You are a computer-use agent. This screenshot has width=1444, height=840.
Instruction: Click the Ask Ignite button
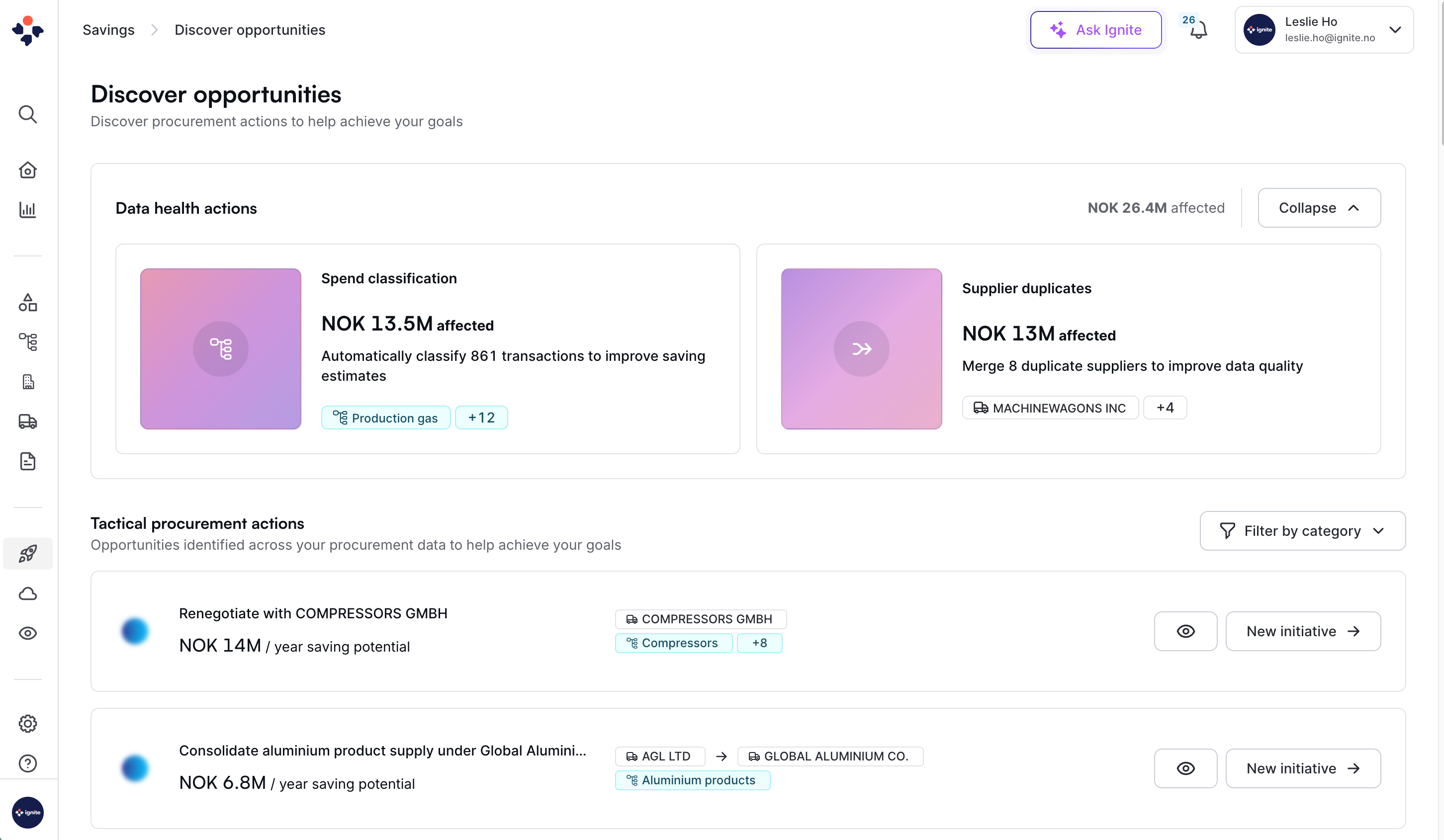coord(1095,30)
